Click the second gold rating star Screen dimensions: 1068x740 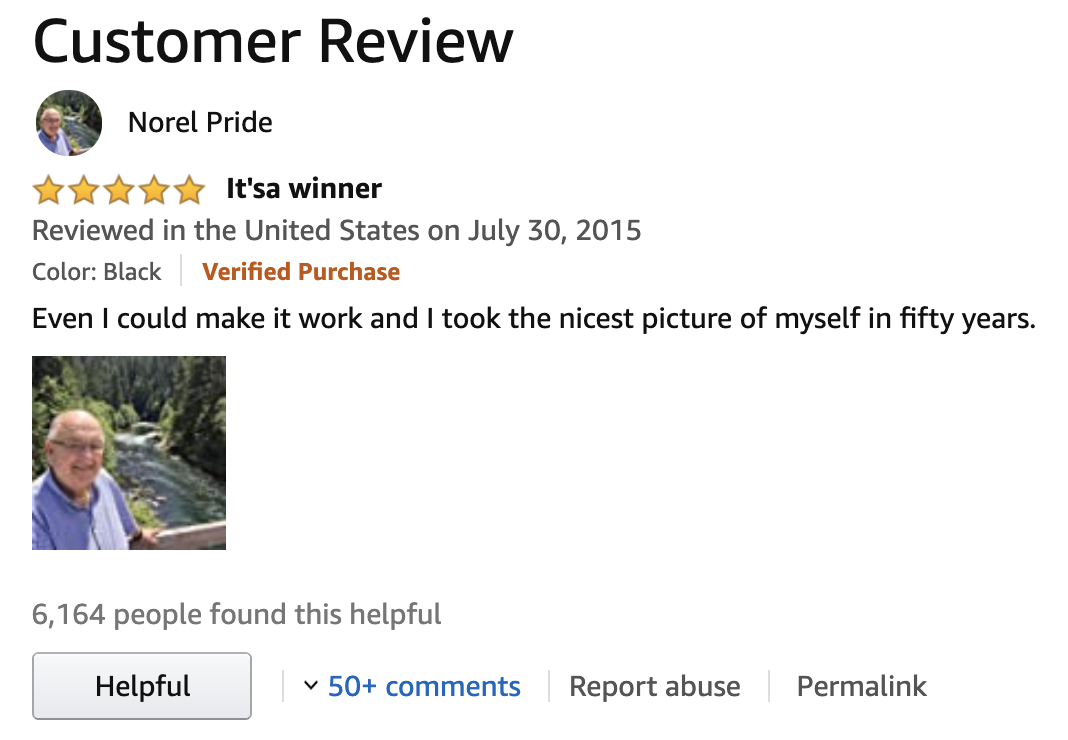tap(84, 189)
